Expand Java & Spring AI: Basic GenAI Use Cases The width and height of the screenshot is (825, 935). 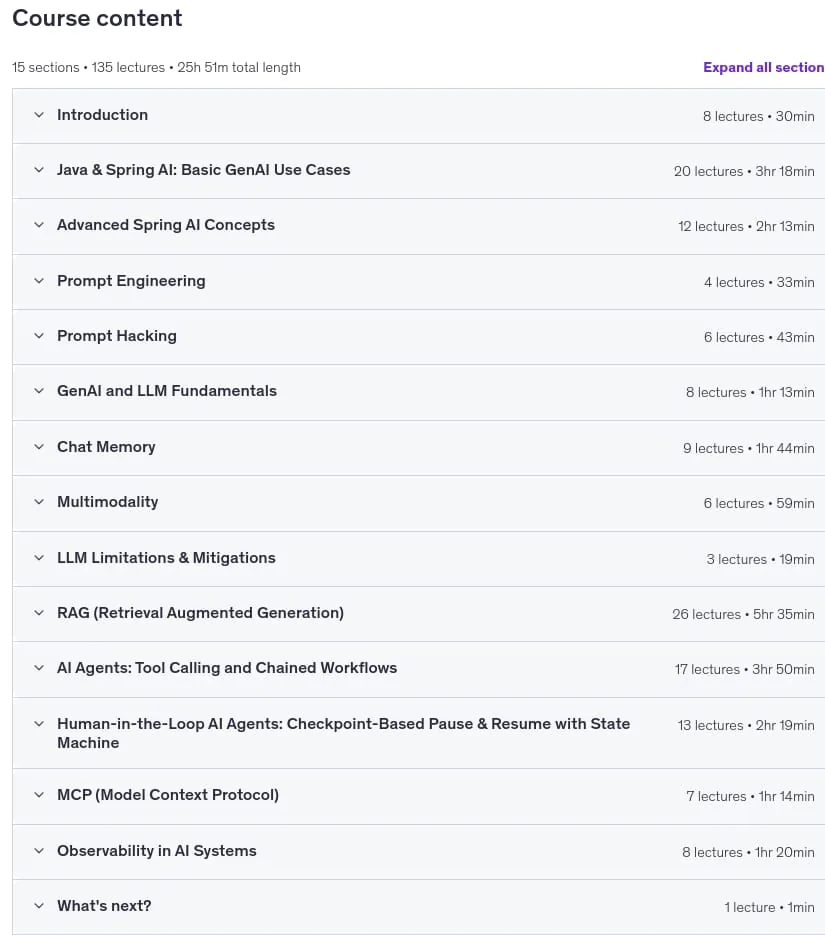click(x=39, y=170)
